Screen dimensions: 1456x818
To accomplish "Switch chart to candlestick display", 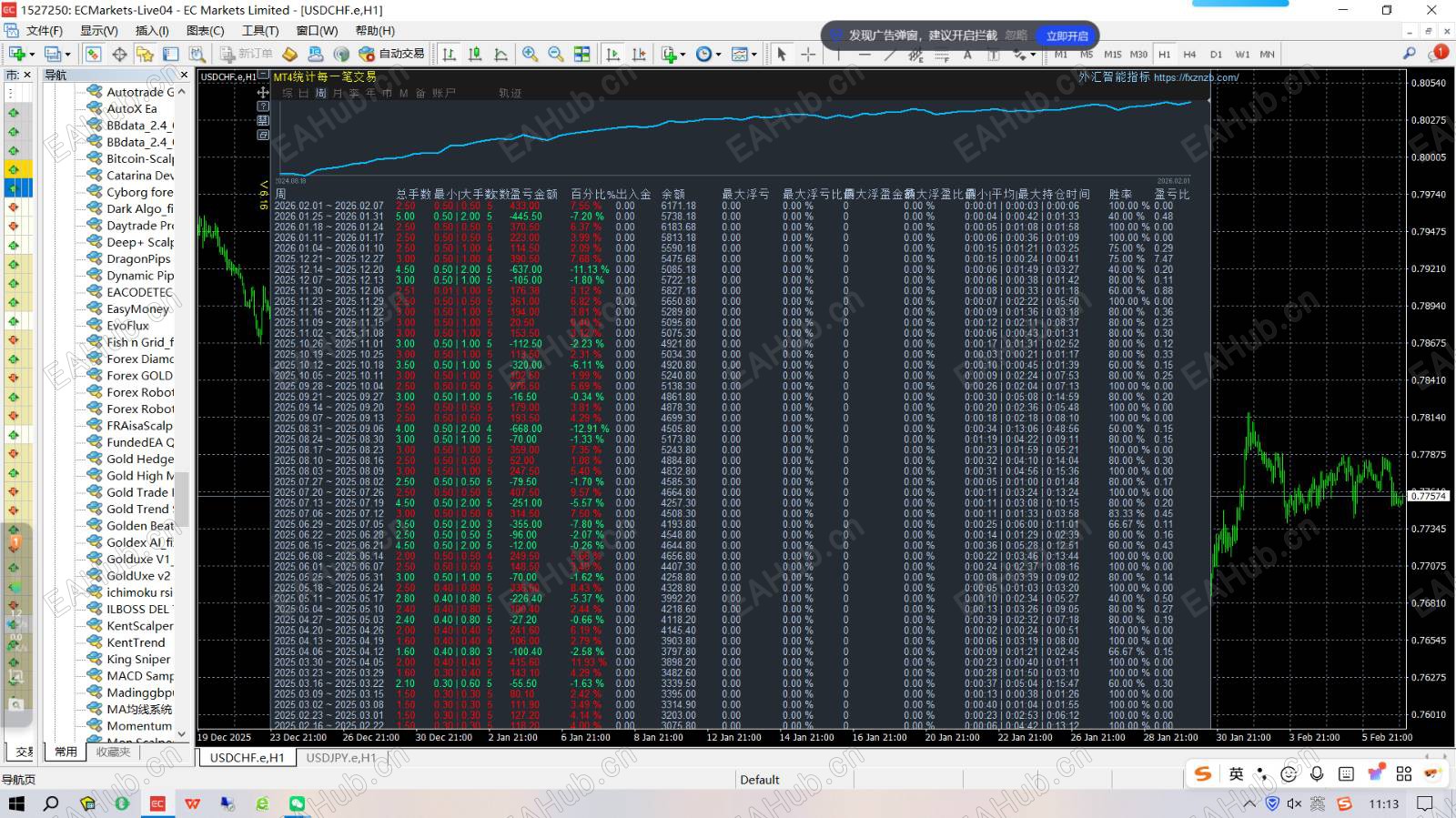I will coord(475,55).
